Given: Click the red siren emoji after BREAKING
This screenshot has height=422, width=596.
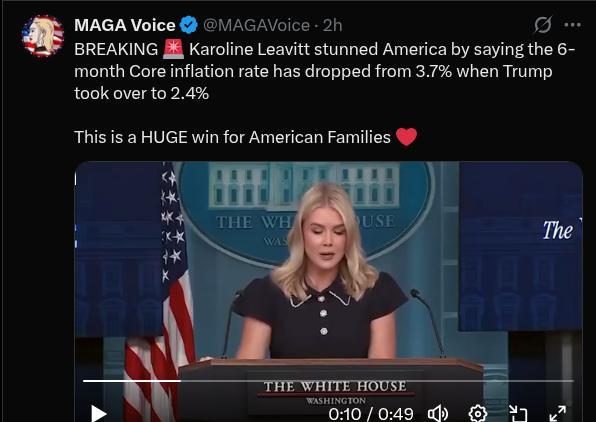Looking at the screenshot, I should pos(173,49).
